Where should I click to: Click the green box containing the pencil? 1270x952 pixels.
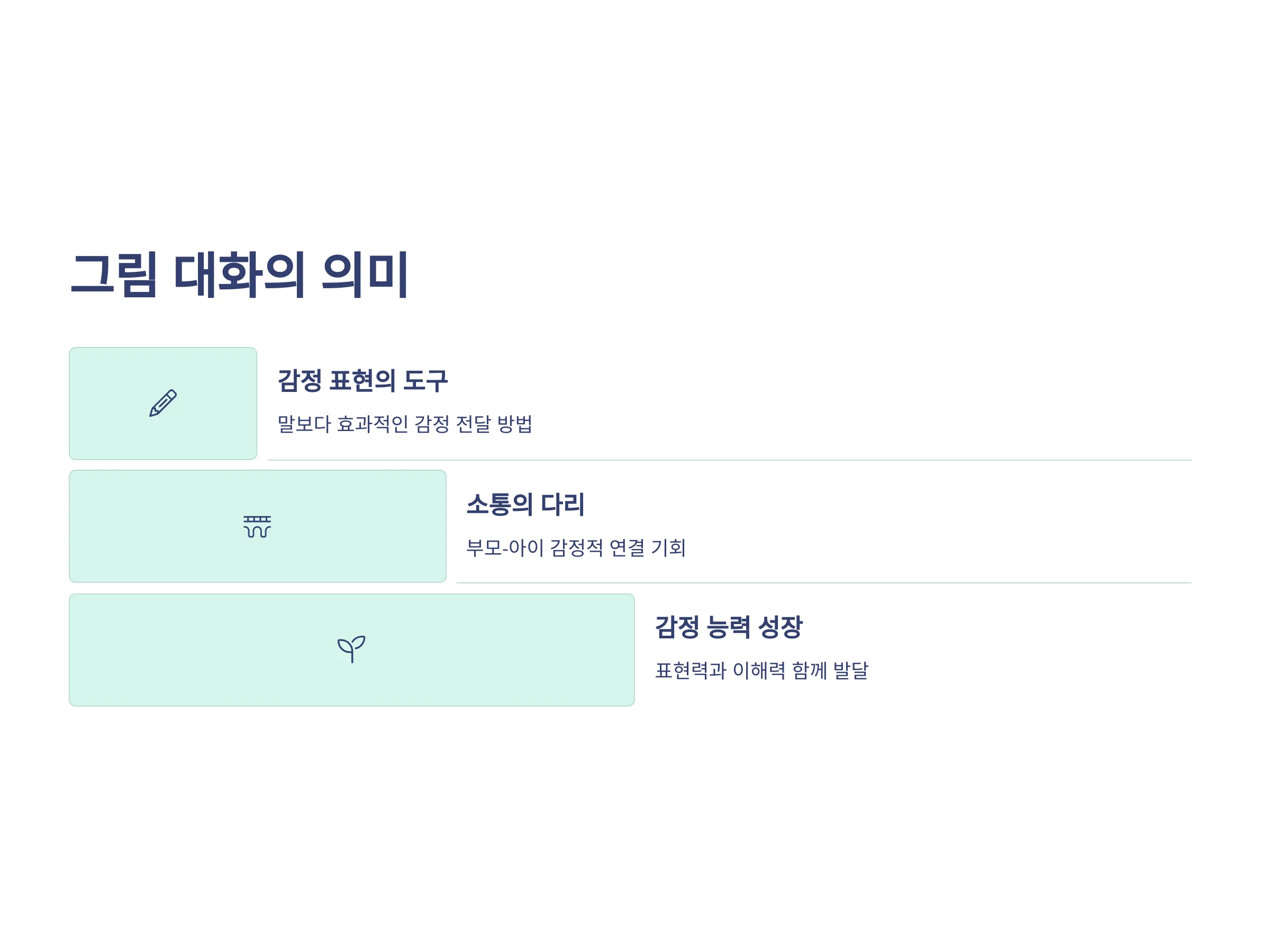pos(163,404)
